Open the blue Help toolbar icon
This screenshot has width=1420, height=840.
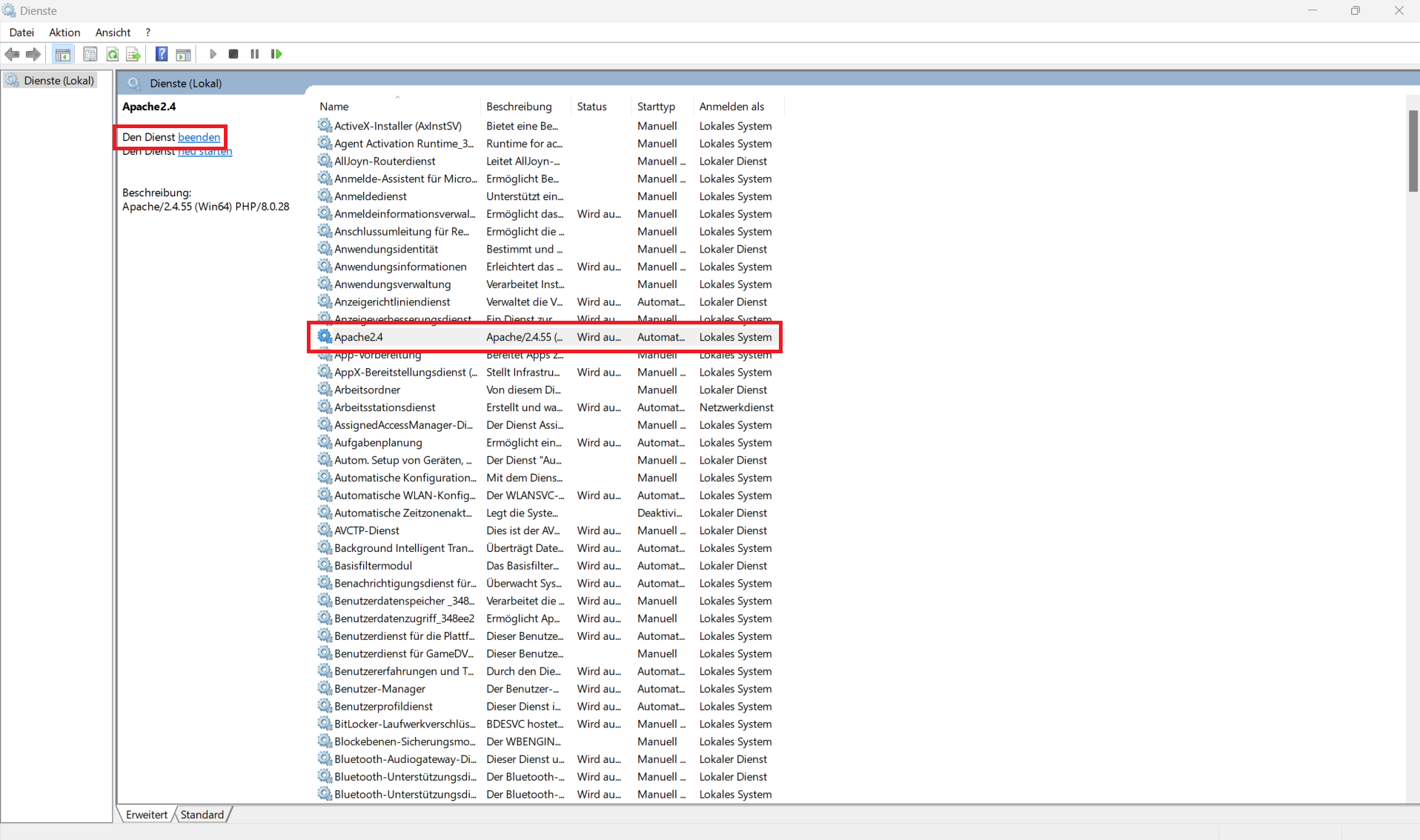click(161, 54)
